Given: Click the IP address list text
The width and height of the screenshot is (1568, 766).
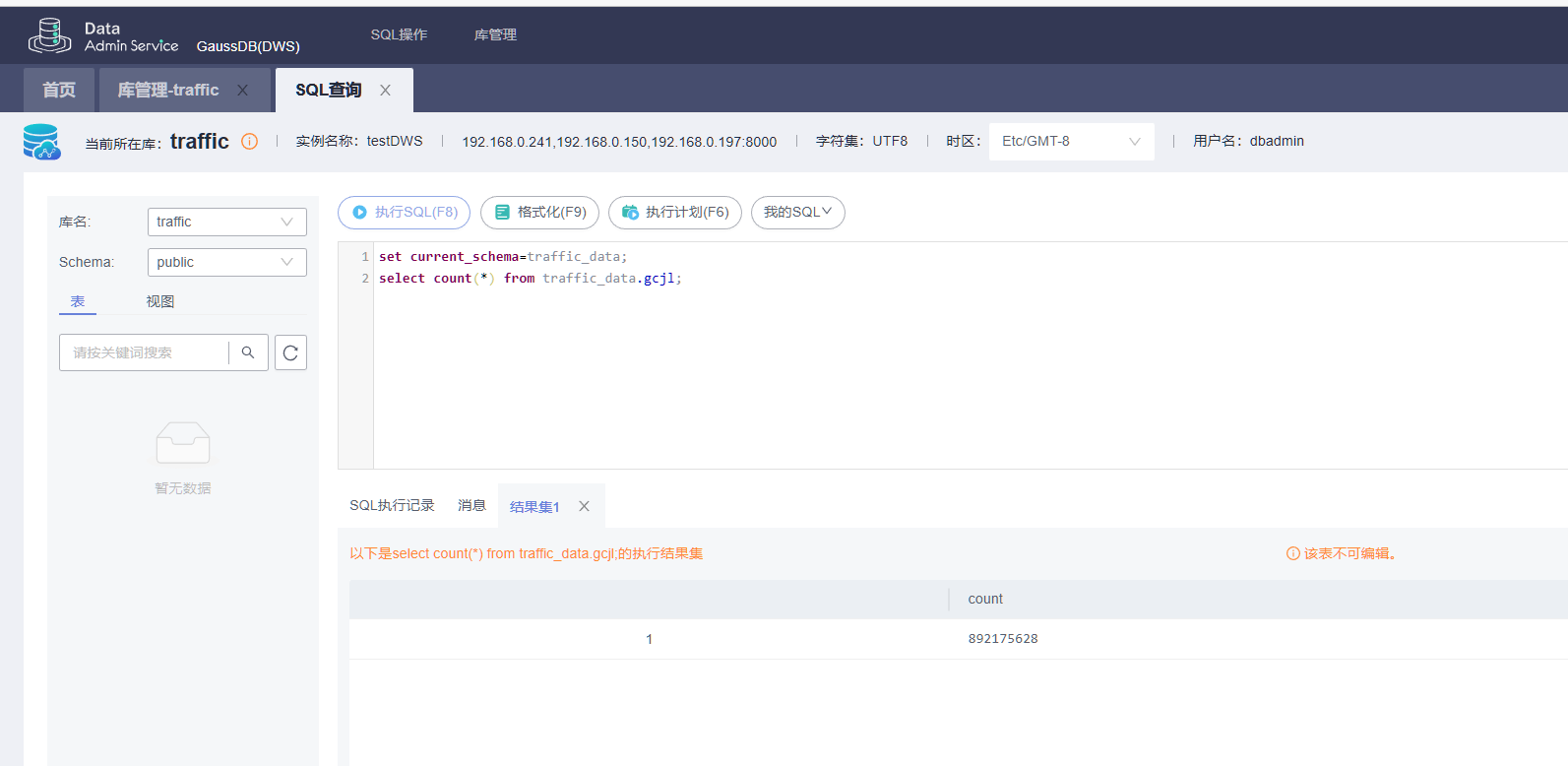Looking at the screenshot, I should click(x=619, y=142).
